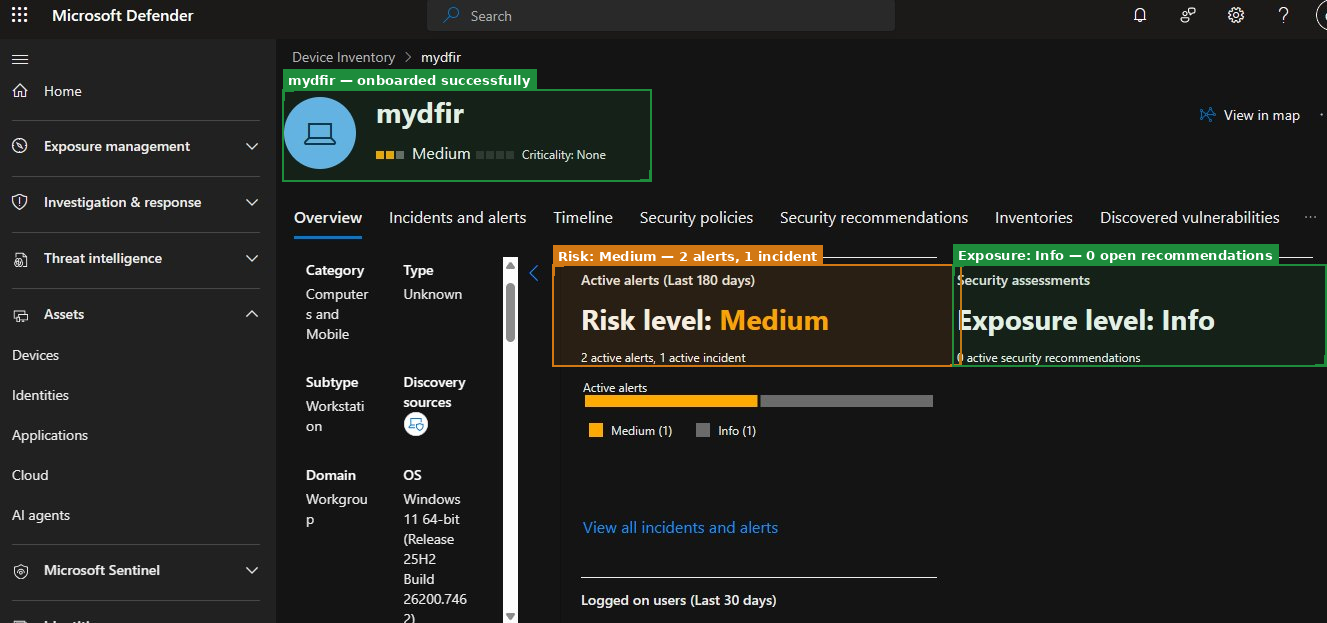Click View all incidents and alerts

click(680, 527)
